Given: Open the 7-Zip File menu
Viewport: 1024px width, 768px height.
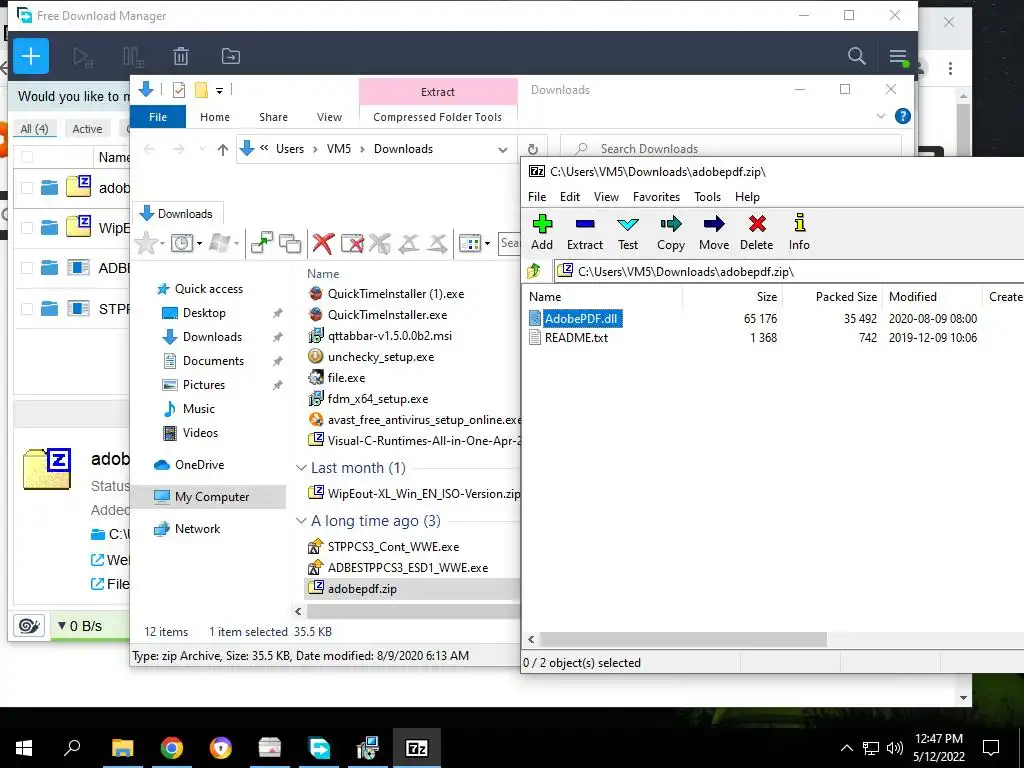Looking at the screenshot, I should tap(537, 197).
